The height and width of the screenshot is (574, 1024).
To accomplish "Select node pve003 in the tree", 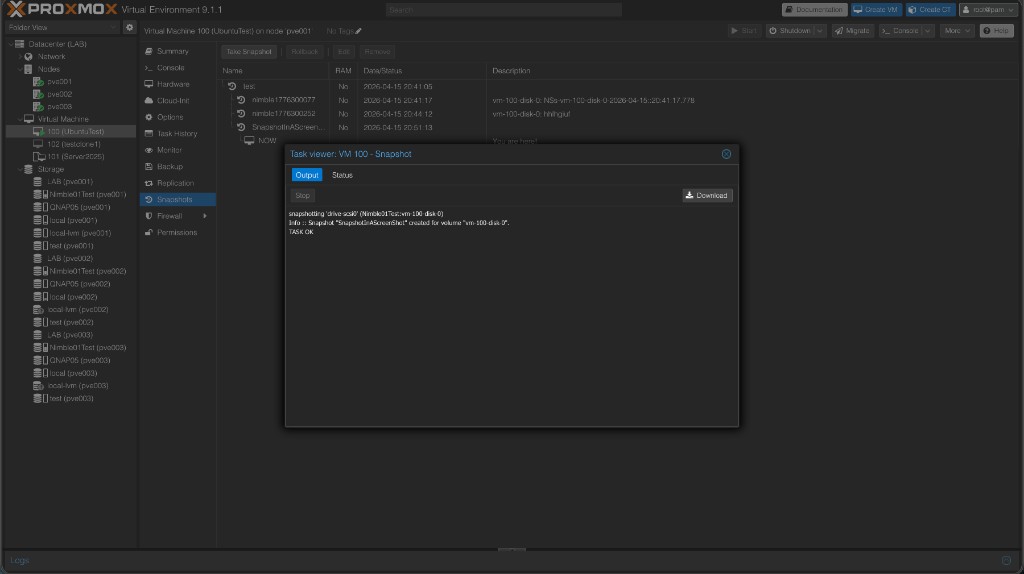I will 59,106.
